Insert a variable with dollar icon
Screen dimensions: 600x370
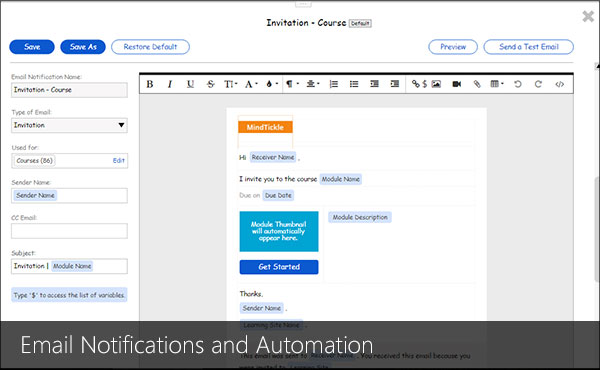[x=424, y=84]
